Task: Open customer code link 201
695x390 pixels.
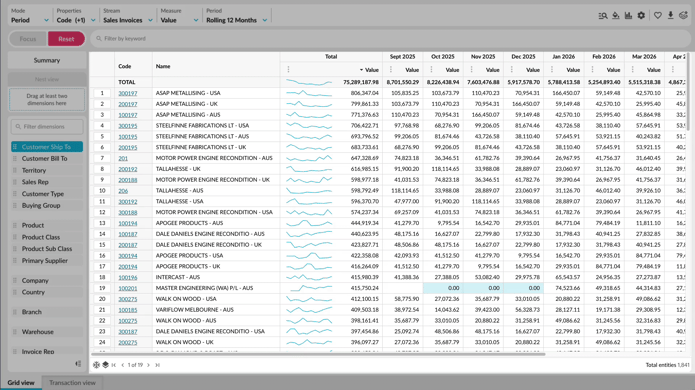Action: point(123,158)
